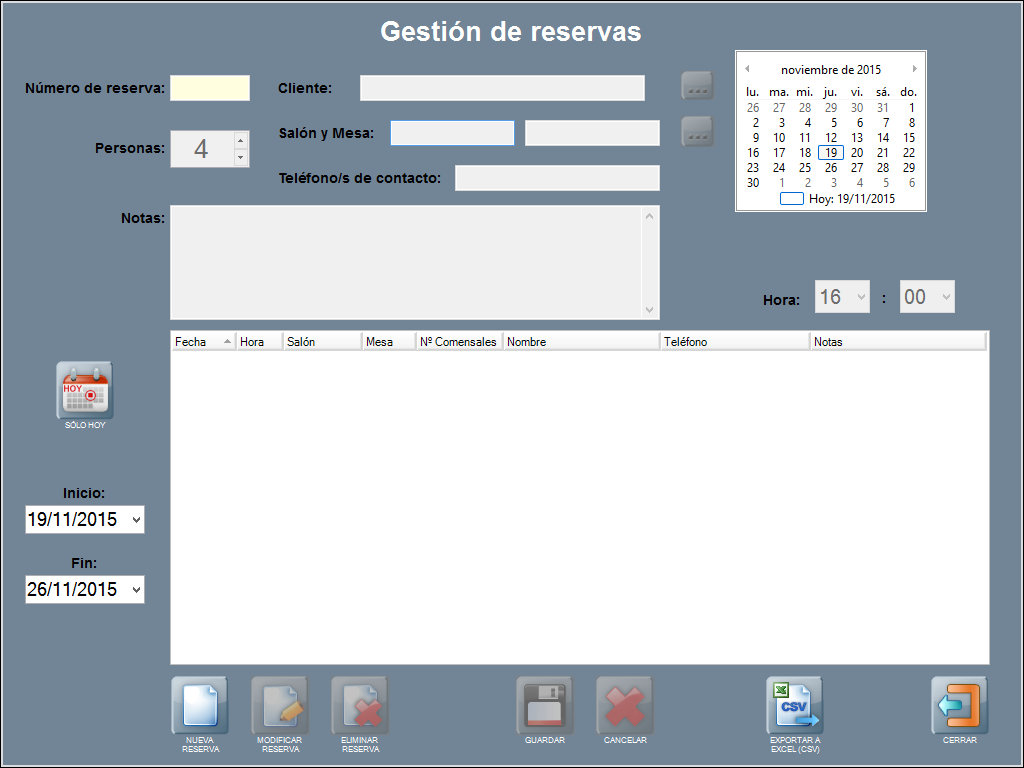This screenshot has height=768, width=1024.
Task: Click the Eliminar Reserva icon
Action: coord(360,705)
